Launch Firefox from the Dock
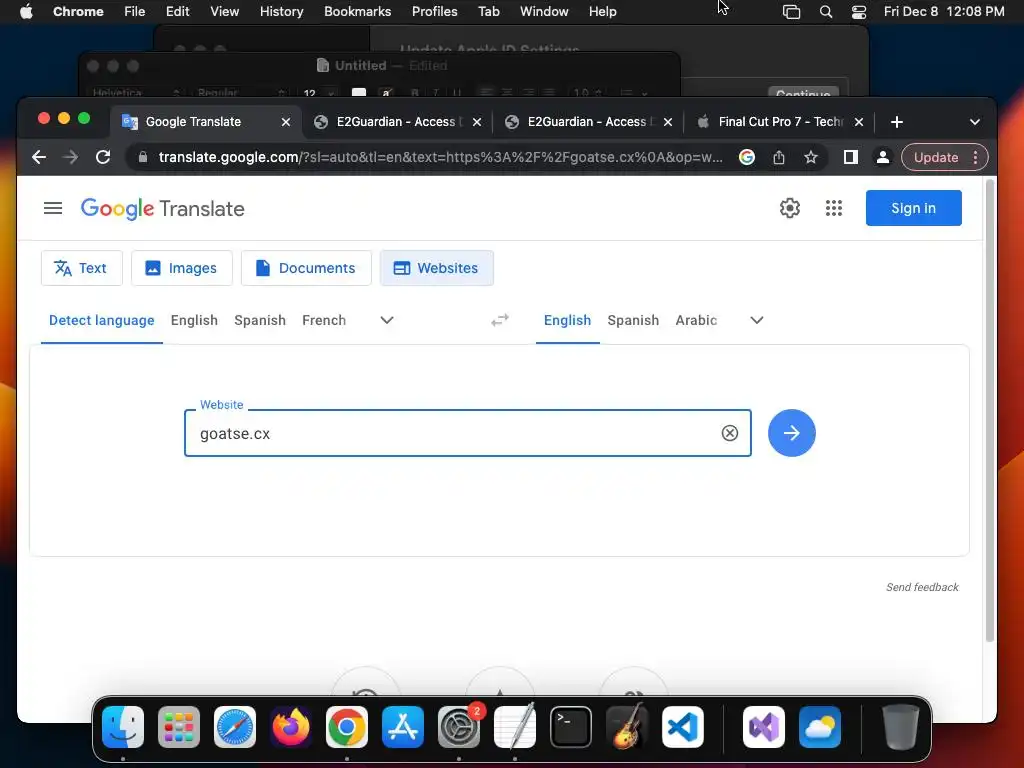 [291, 727]
